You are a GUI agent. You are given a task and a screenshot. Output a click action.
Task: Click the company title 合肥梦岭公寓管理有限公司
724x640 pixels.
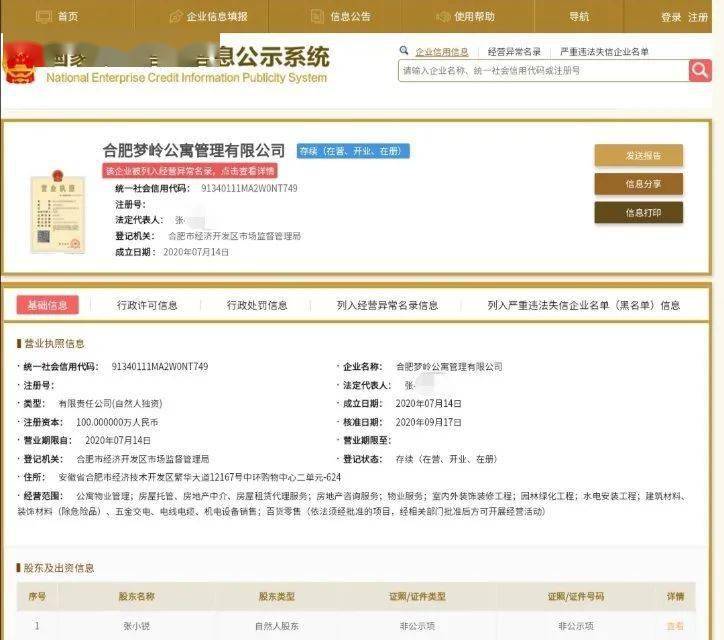click(193, 151)
